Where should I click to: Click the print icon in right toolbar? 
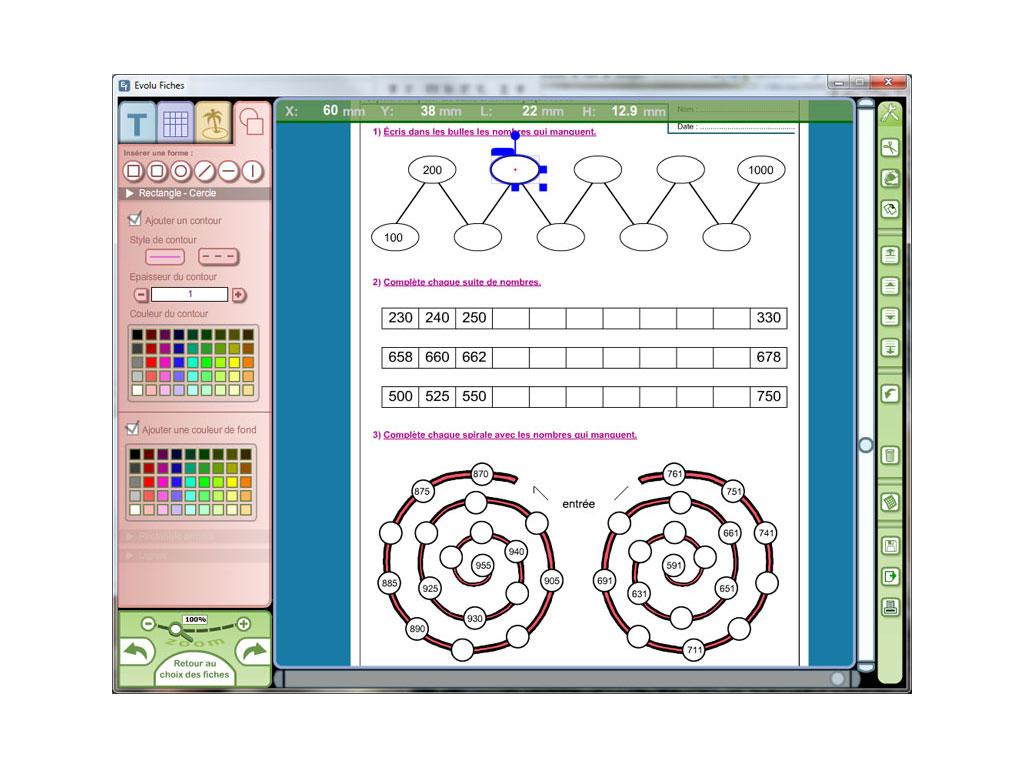[x=889, y=606]
